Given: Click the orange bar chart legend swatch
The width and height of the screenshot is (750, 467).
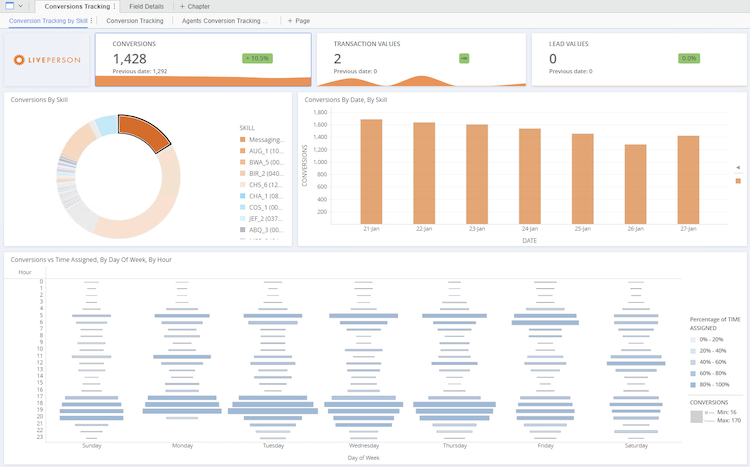Looking at the screenshot, I should pos(738,181).
